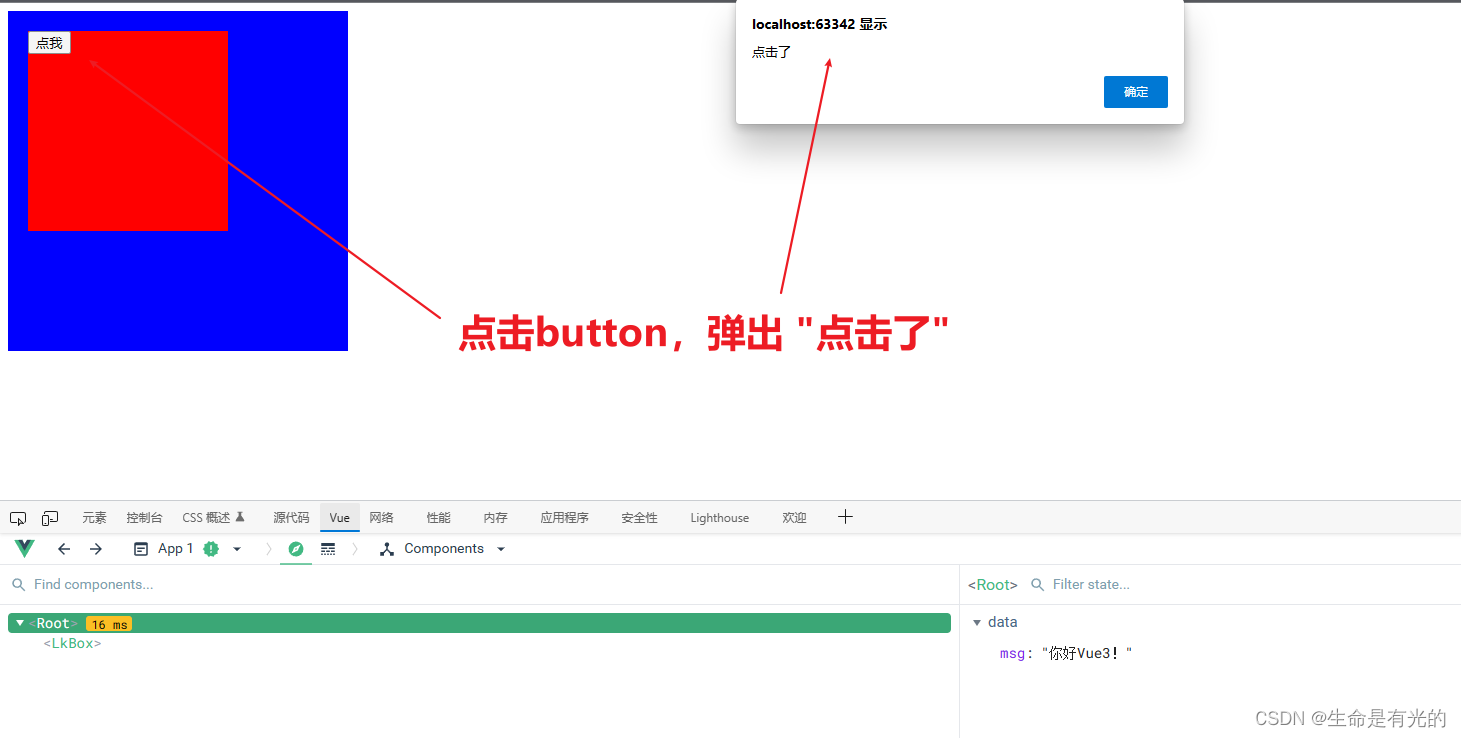Open the Components view dropdown
1461x738 pixels.
(443, 549)
